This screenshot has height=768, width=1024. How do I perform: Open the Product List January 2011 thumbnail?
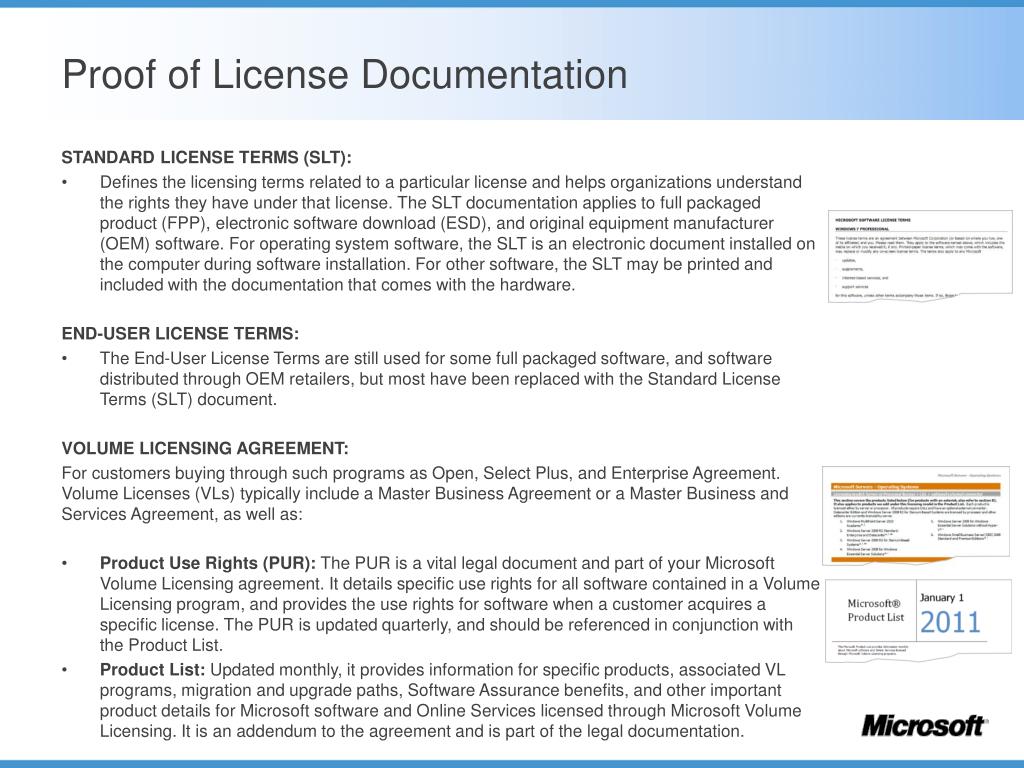[918, 621]
